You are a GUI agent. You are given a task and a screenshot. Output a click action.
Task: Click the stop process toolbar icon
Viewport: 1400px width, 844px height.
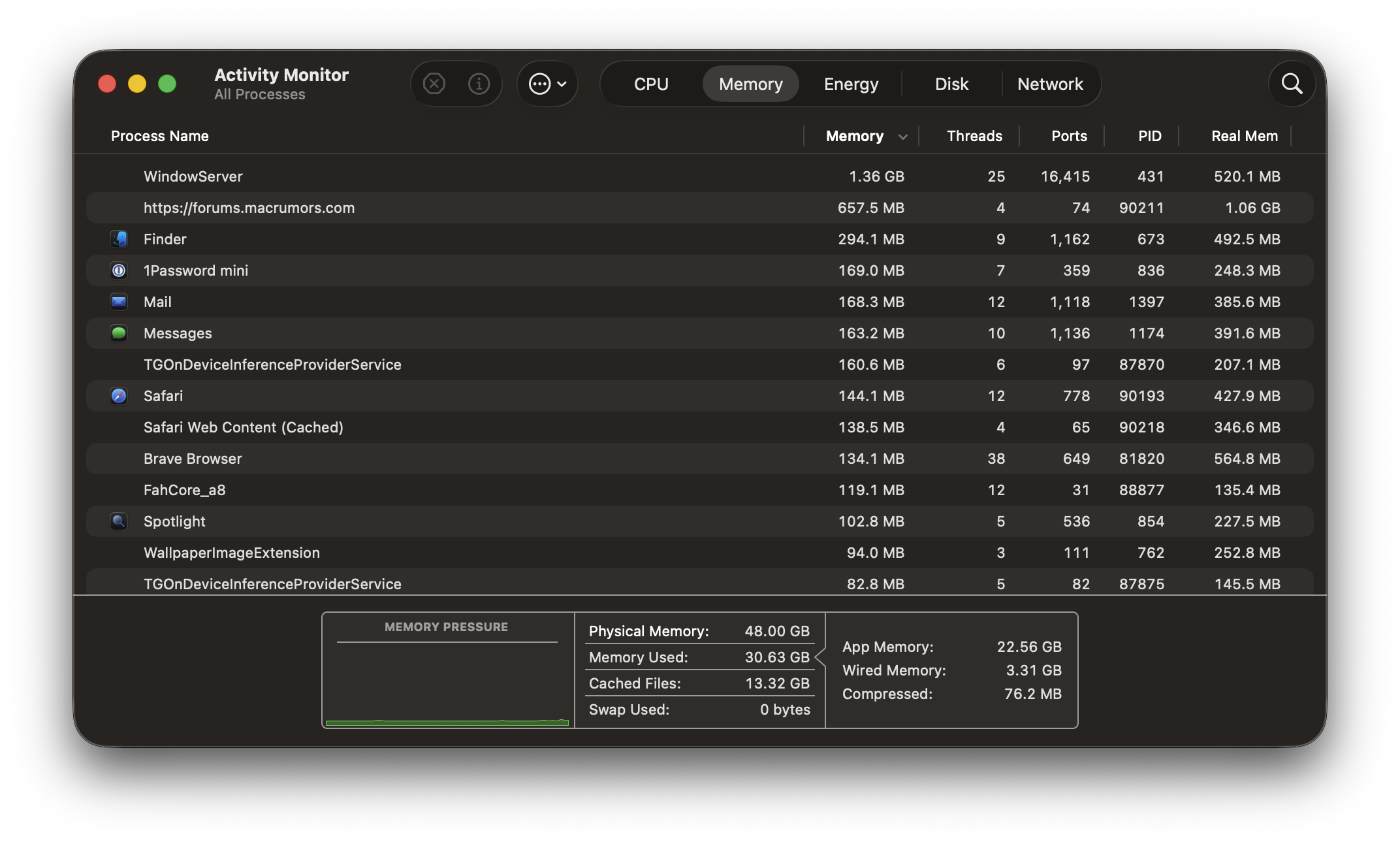(x=434, y=84)
